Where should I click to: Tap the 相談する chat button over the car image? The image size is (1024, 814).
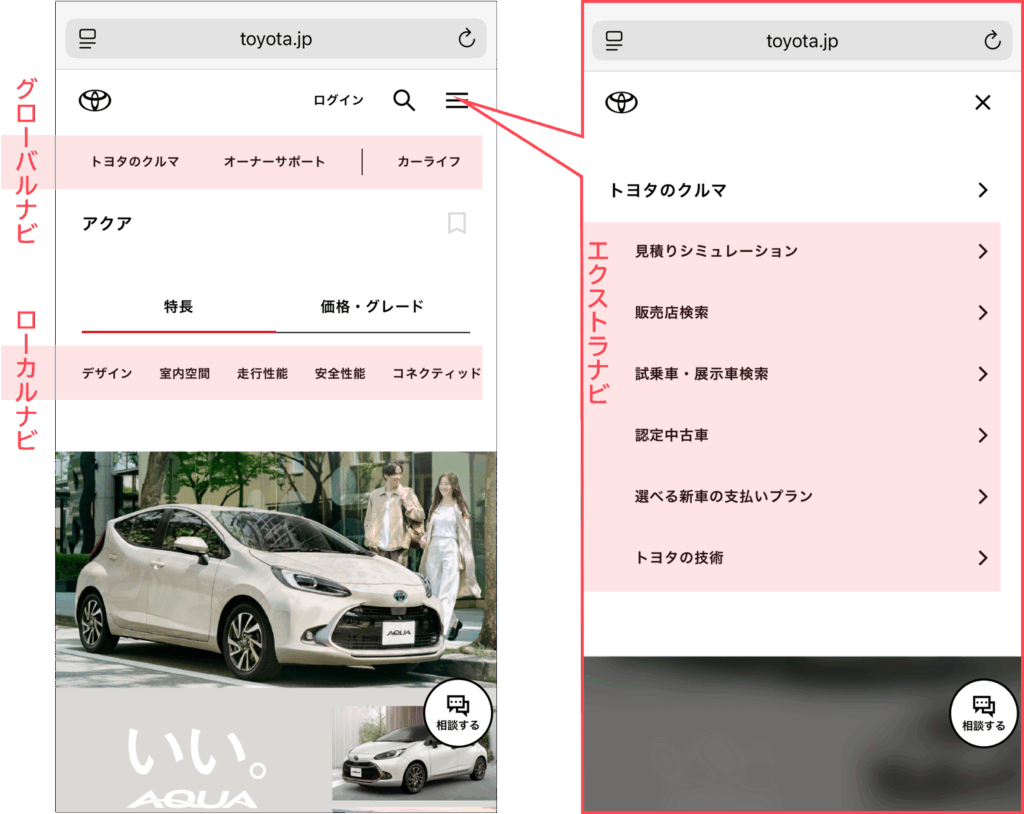coord(458,714)
